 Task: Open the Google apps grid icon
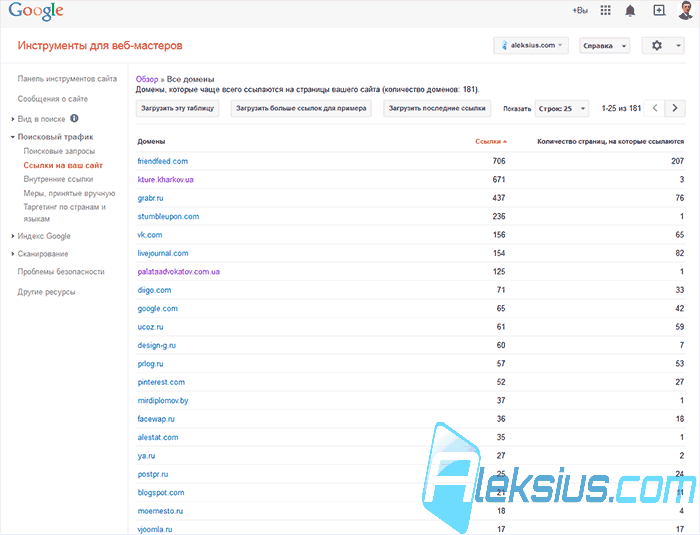(605, 10)
